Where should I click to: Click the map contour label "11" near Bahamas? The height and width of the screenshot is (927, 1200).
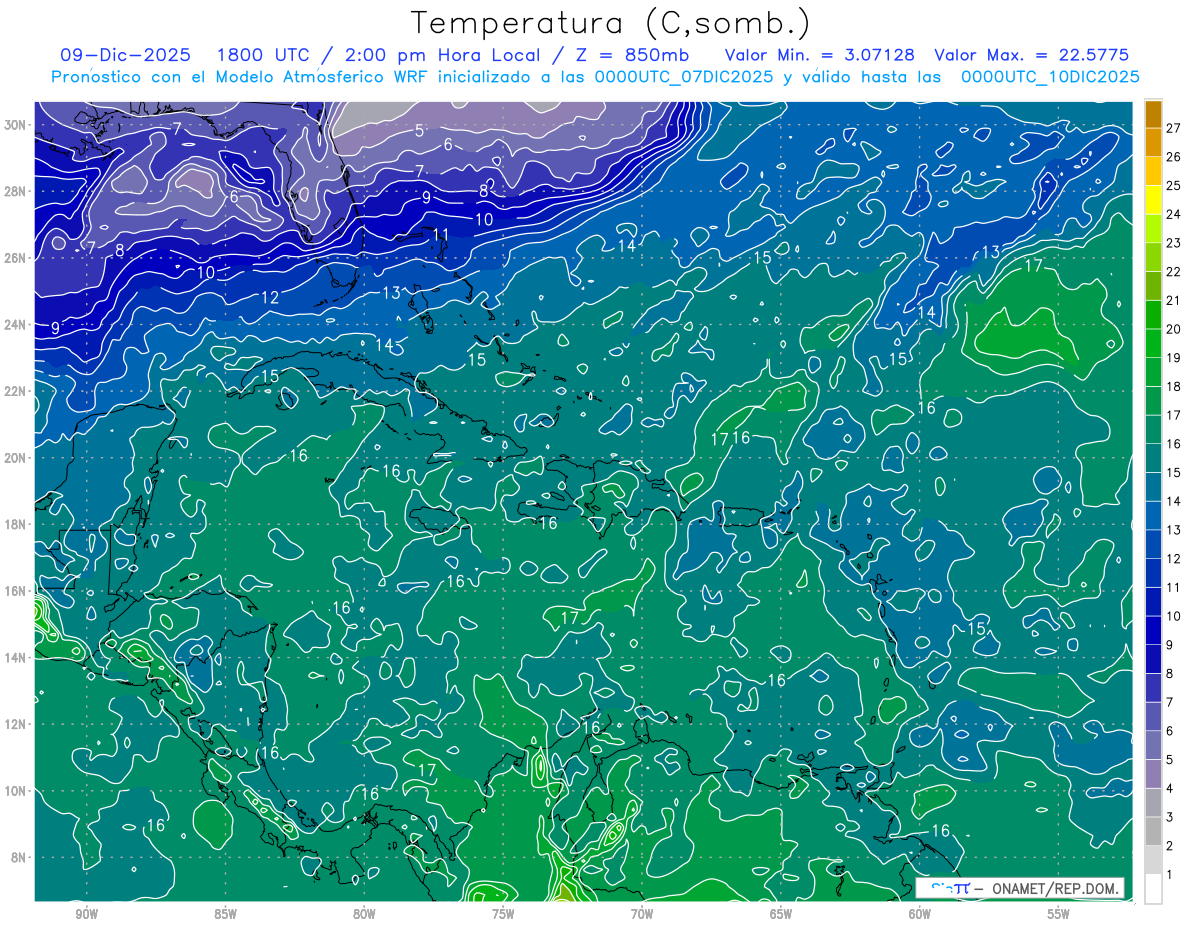[x=441, y=234]
